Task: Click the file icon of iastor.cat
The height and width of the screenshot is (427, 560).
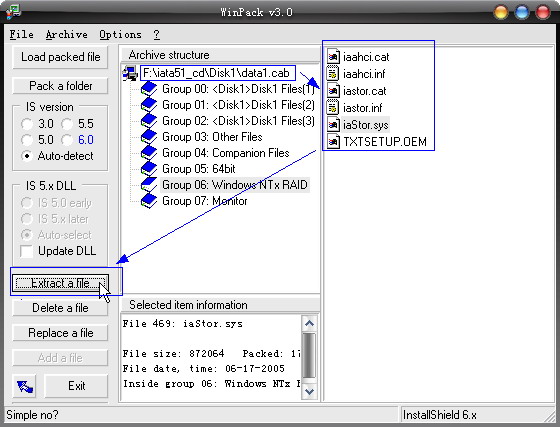Action: pos(333,91)
